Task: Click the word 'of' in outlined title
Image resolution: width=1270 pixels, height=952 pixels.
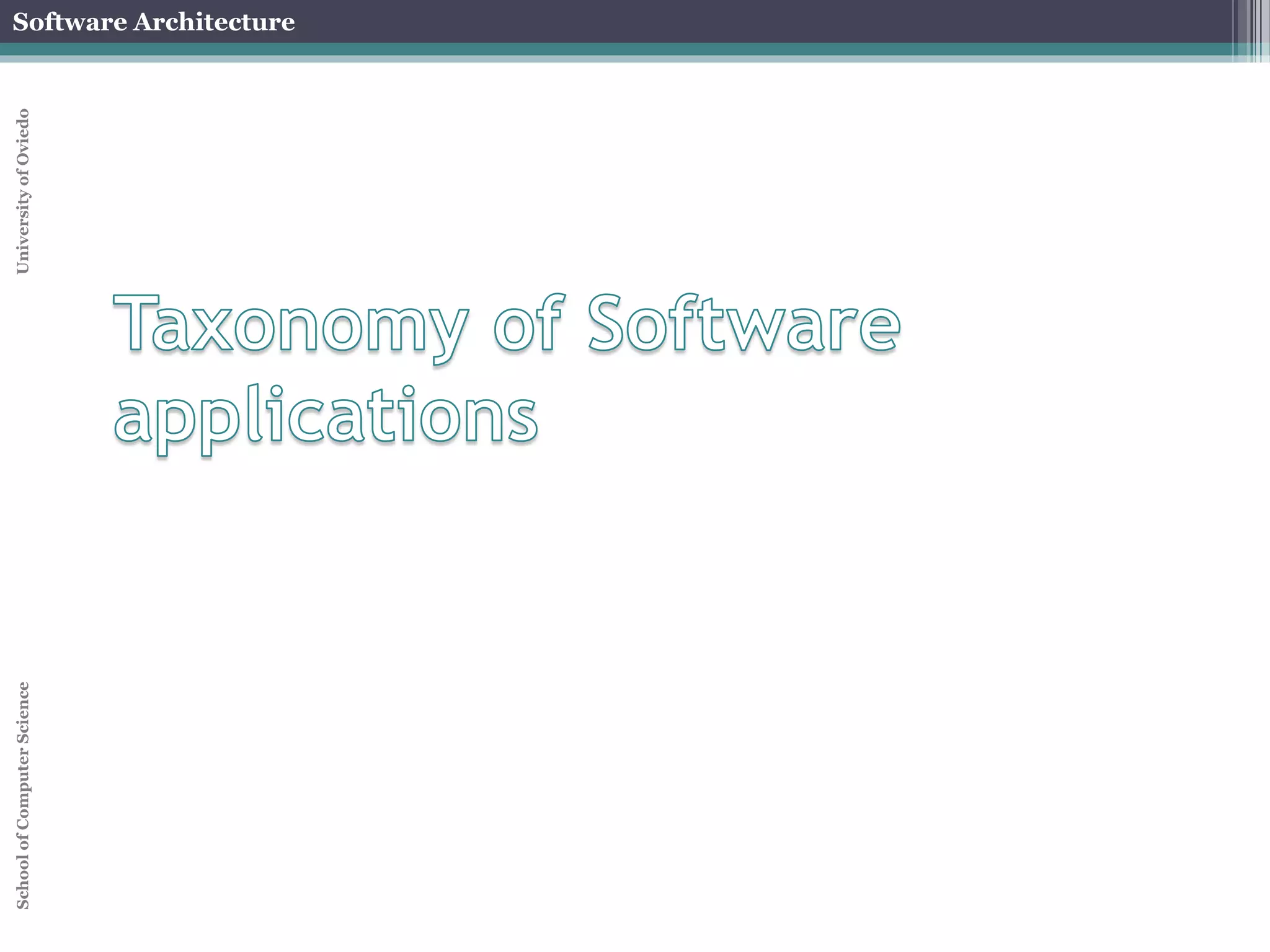Action: (529, 324)
